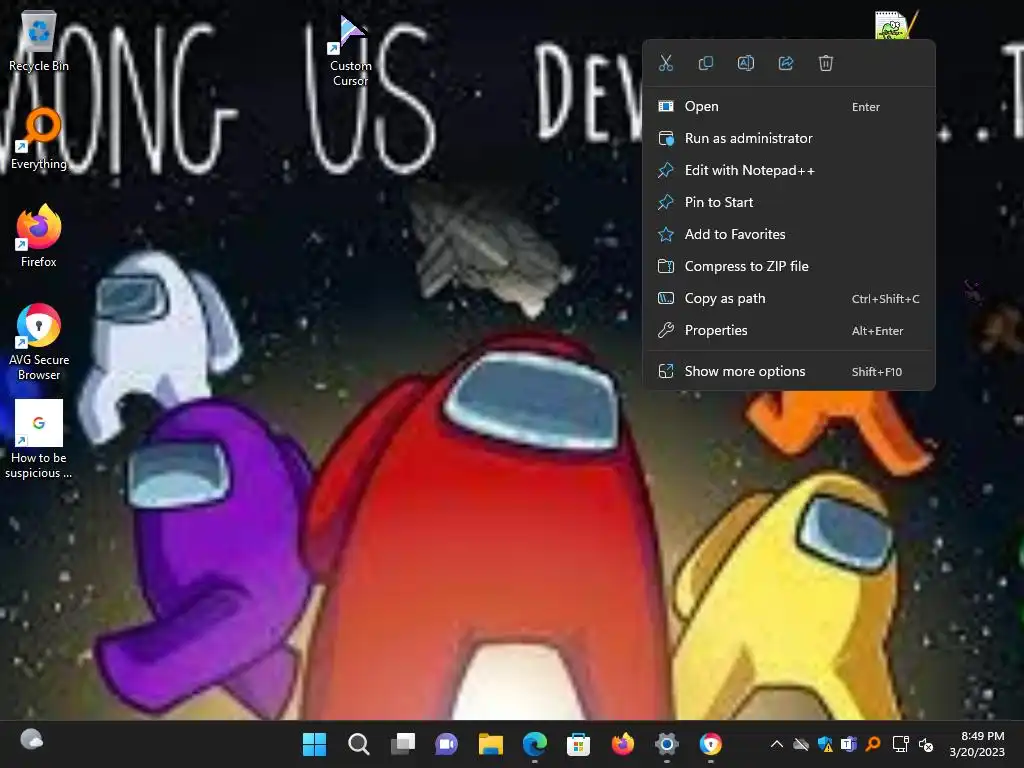Viewport: 1024px width, 768px height.
Task: Click the Cut scissors icon in context menu
Action: 665,63
